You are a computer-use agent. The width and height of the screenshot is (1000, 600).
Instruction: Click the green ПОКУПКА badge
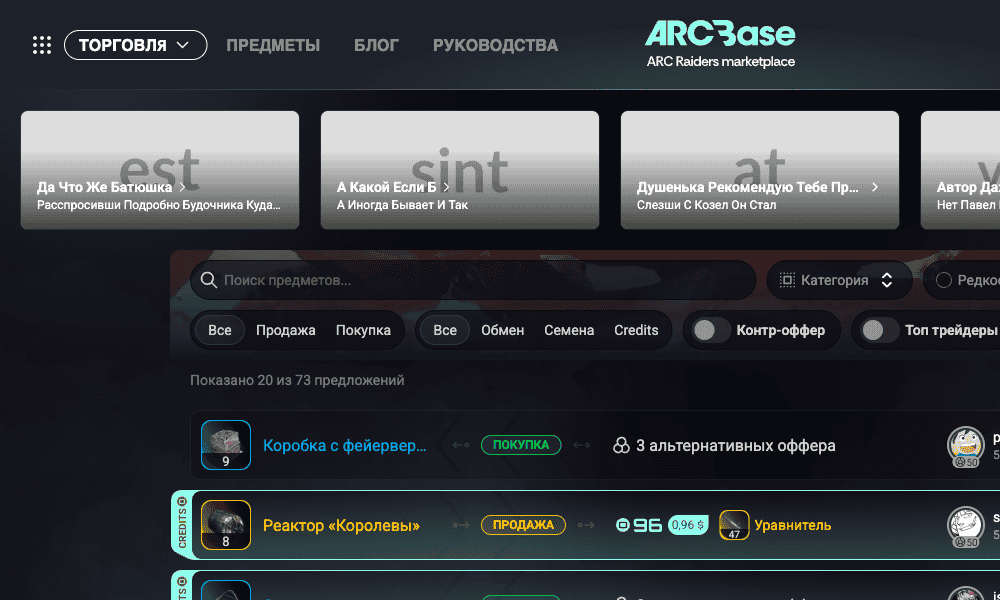(521, 445)
